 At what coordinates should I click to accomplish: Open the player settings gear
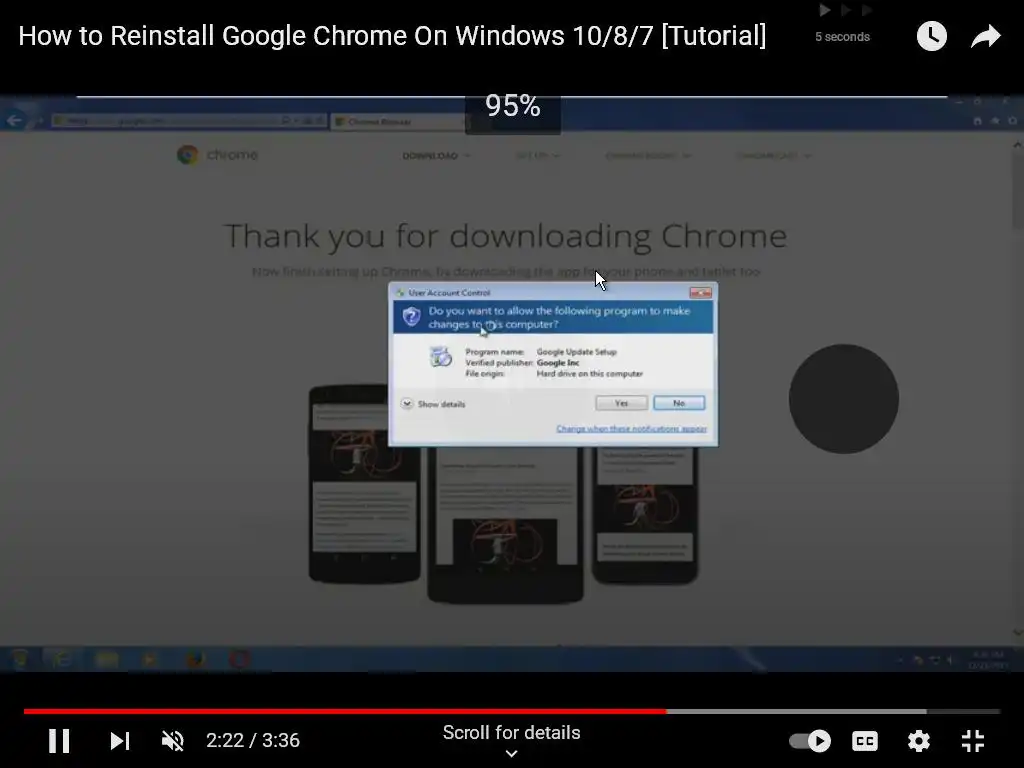(x=919, y=741)
